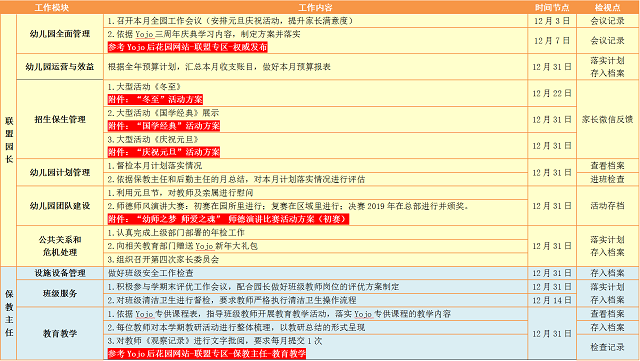
Task: Select 12月31日 in the 《国学经典》 row
Action: pyautogui.click(x=552, y=120)
